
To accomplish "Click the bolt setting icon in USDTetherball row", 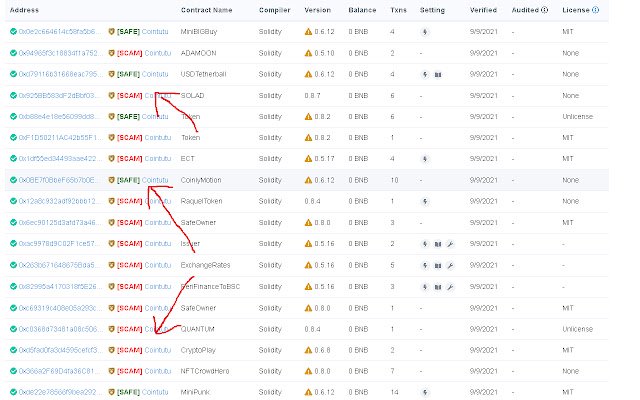I will [x=425, y=74].
